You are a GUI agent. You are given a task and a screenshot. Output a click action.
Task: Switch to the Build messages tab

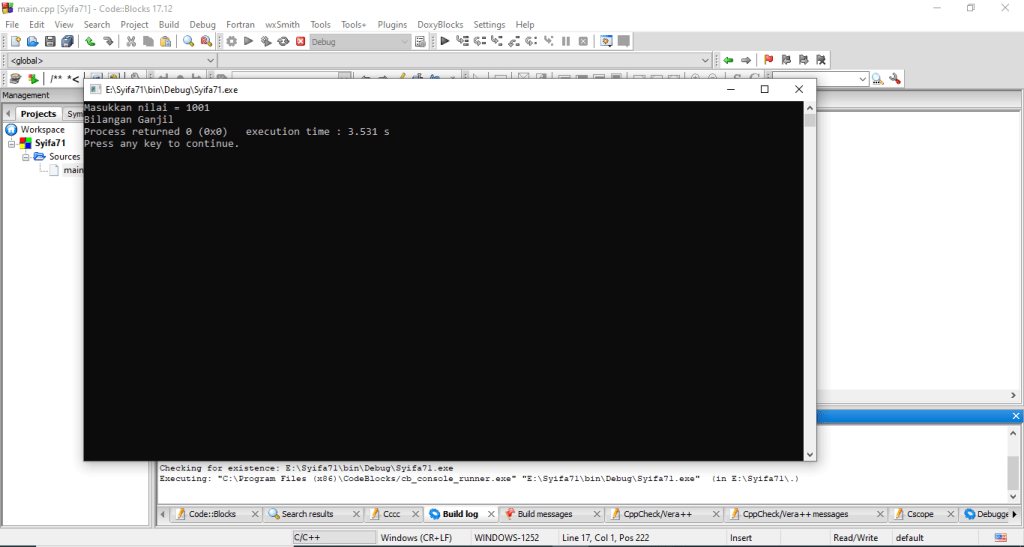coord(544,514)
